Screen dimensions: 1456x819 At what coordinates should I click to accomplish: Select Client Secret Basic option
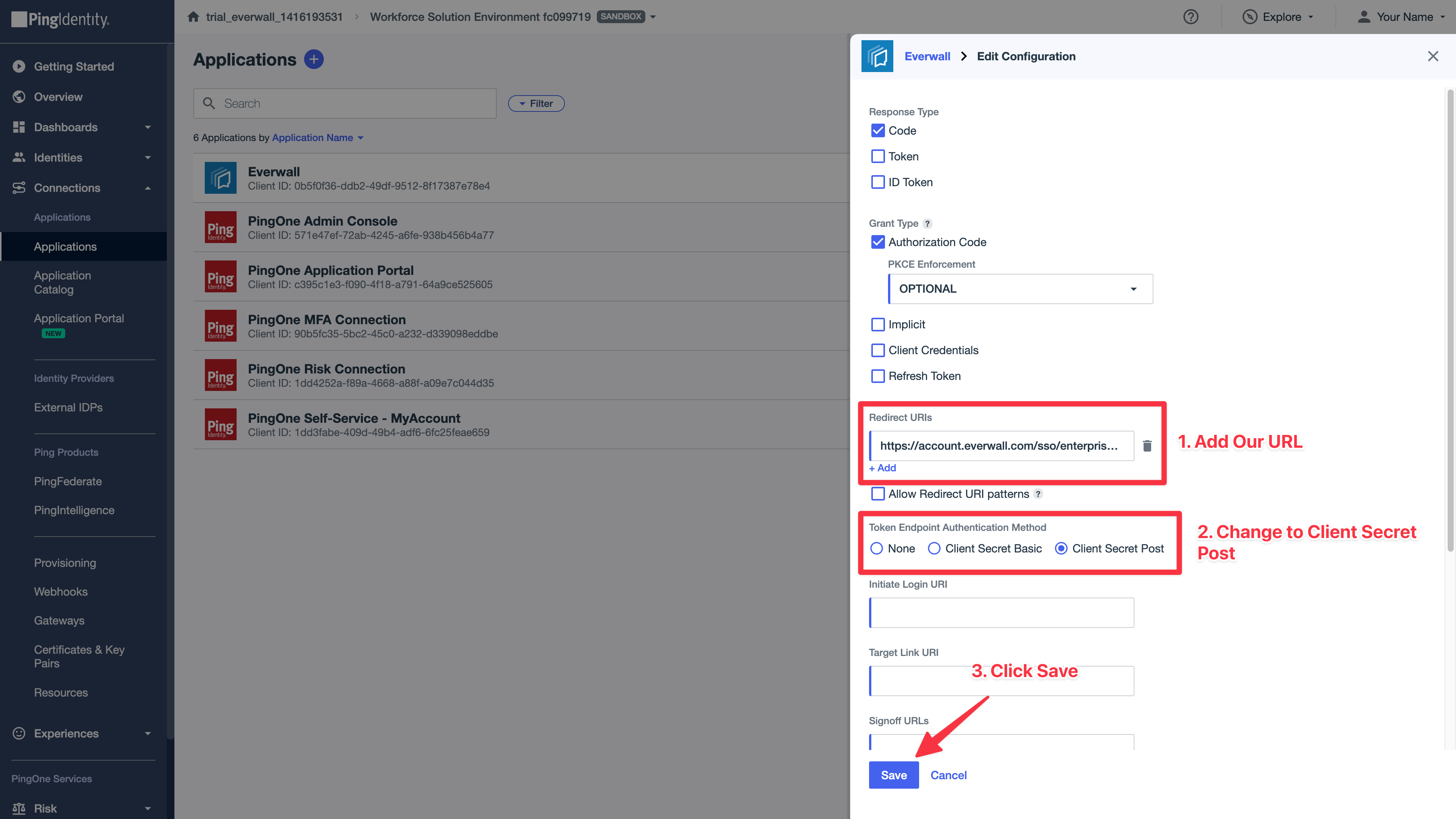pos(934,548)
